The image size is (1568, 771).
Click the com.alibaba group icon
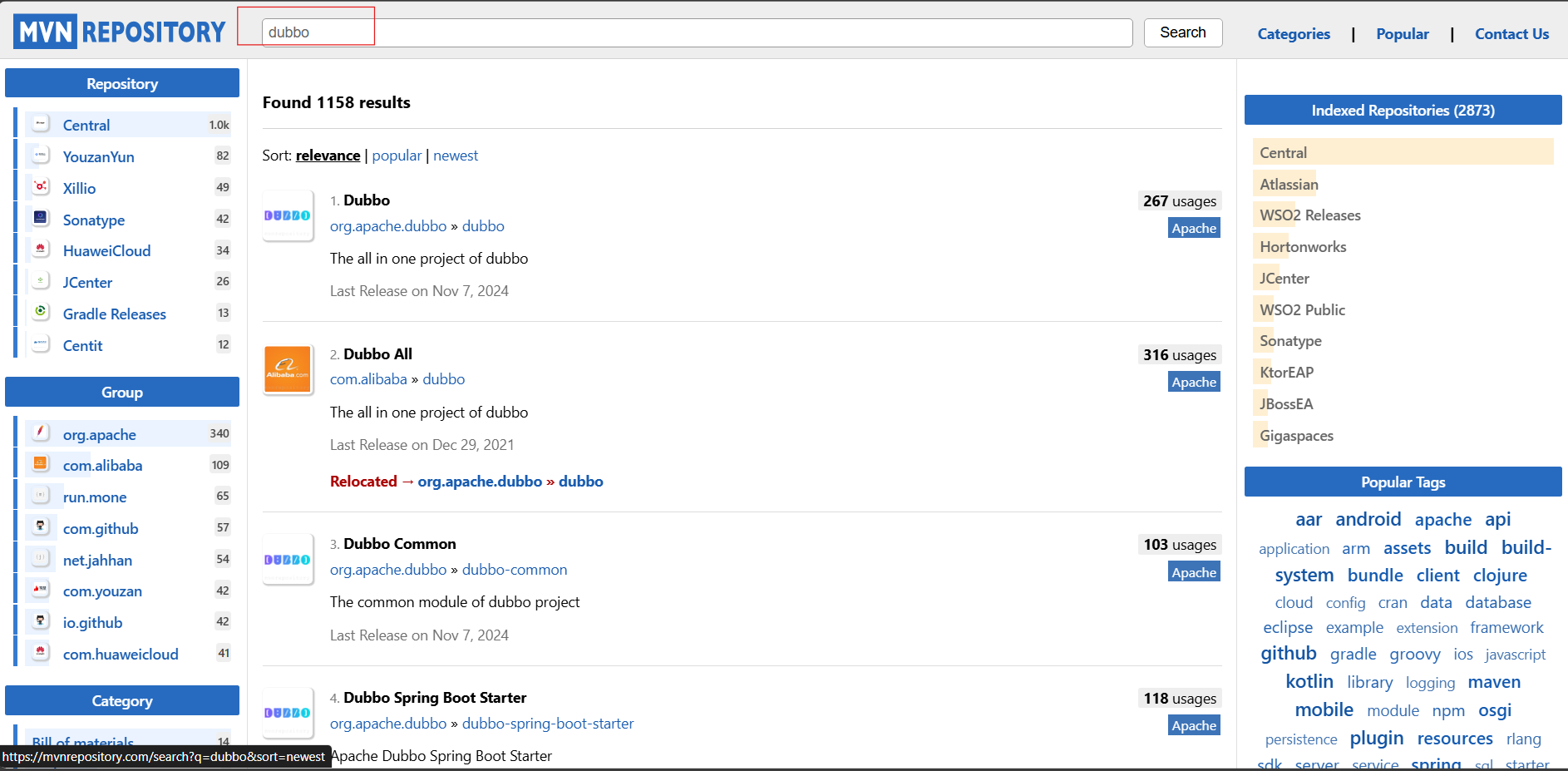point(41,464)
